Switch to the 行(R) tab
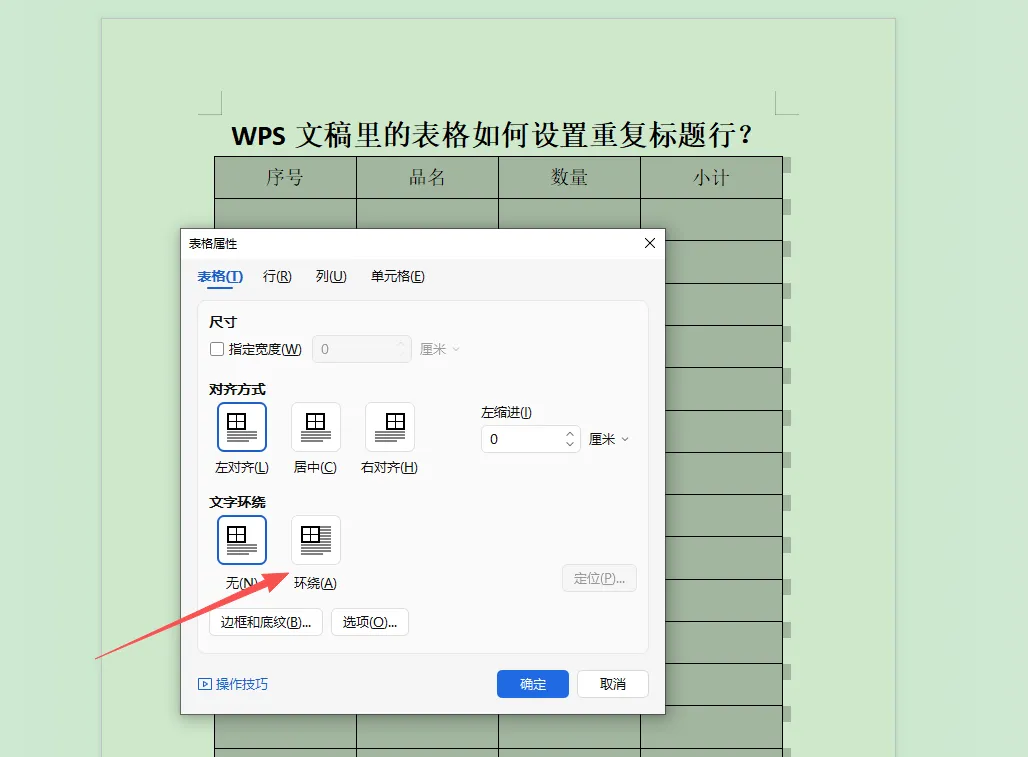This screenshot has width=1028, height=757. [277, 277]
